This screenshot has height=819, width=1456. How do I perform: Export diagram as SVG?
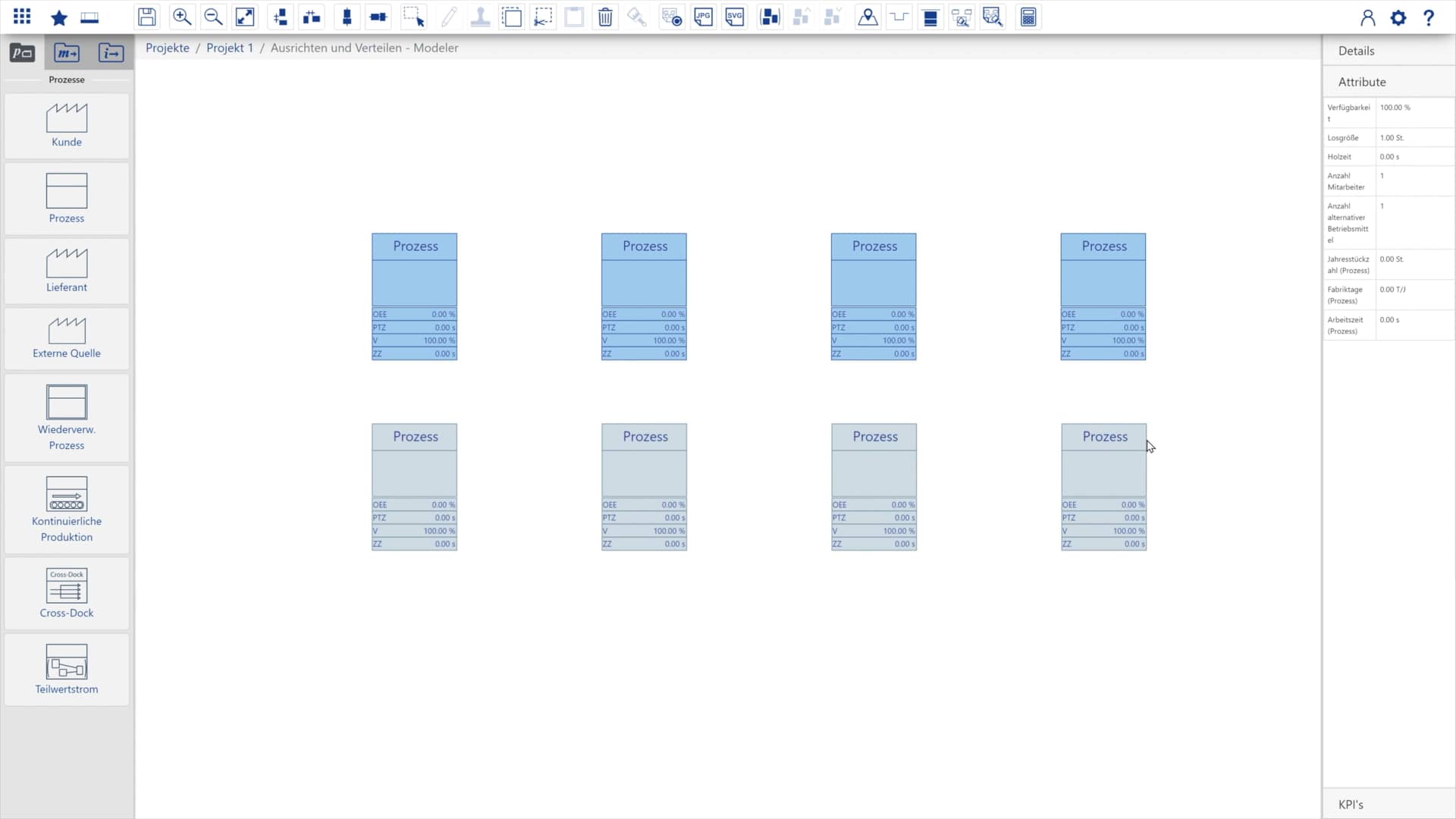735,17
